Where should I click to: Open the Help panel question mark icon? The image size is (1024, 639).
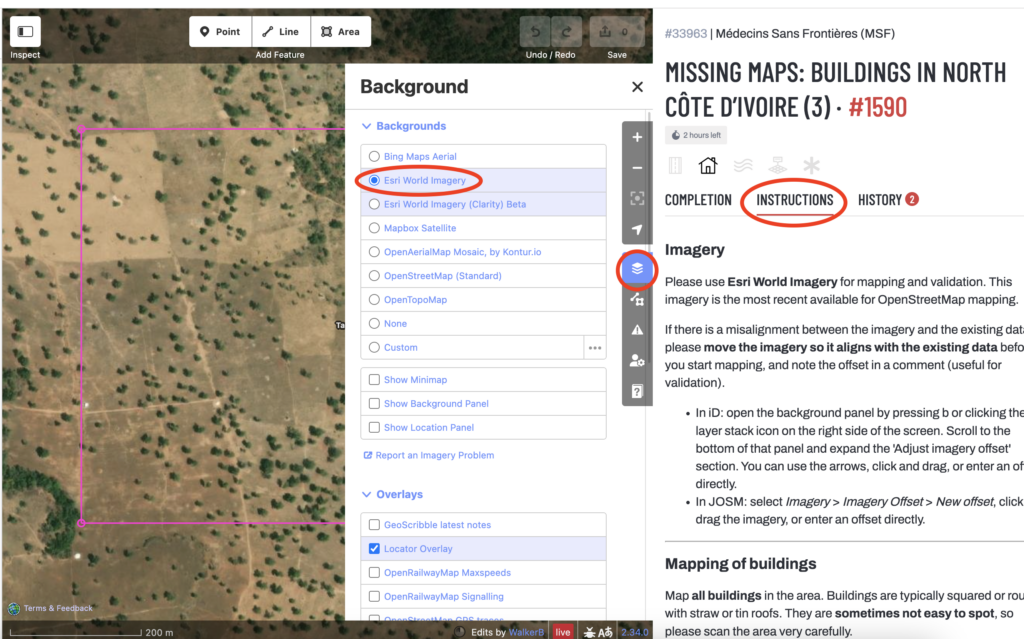tap(637, 391)
